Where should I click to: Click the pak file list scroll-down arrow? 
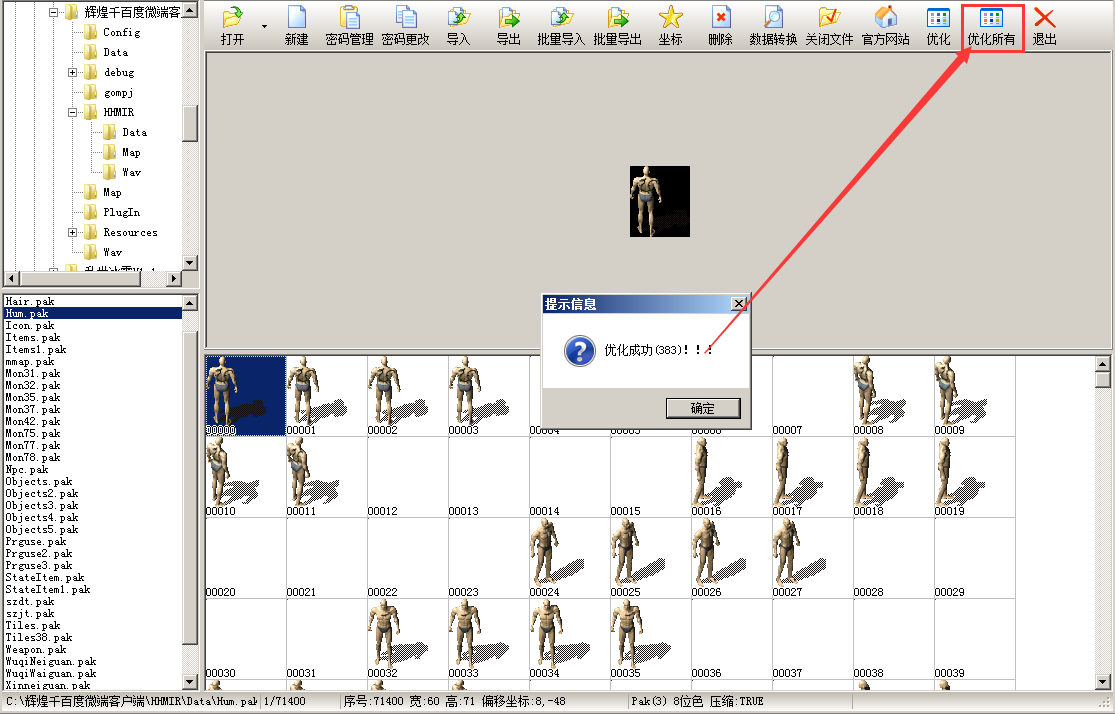190,681
